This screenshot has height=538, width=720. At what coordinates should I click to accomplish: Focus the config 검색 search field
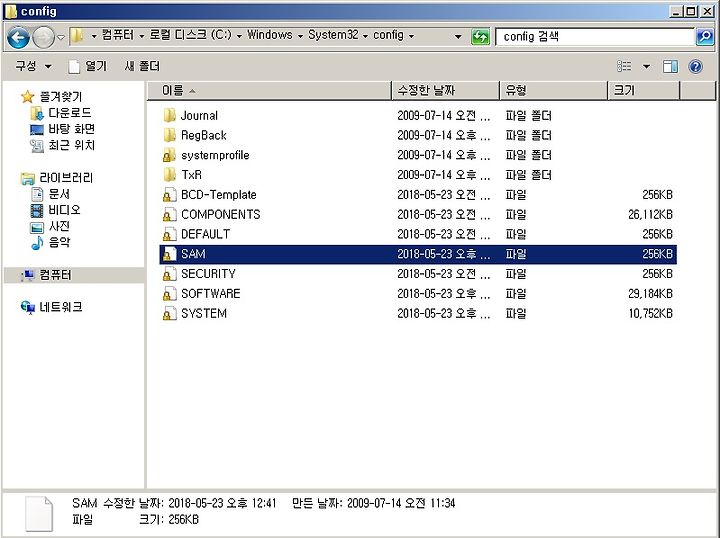pyautogui.click(x=595, y=37)
